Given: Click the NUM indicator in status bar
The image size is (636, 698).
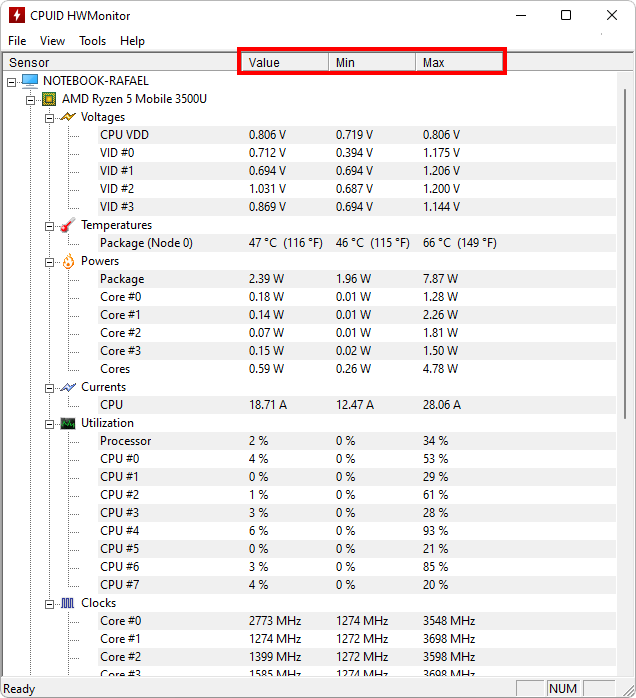Looking at the screenshot, I should click(x=563, y=689).
